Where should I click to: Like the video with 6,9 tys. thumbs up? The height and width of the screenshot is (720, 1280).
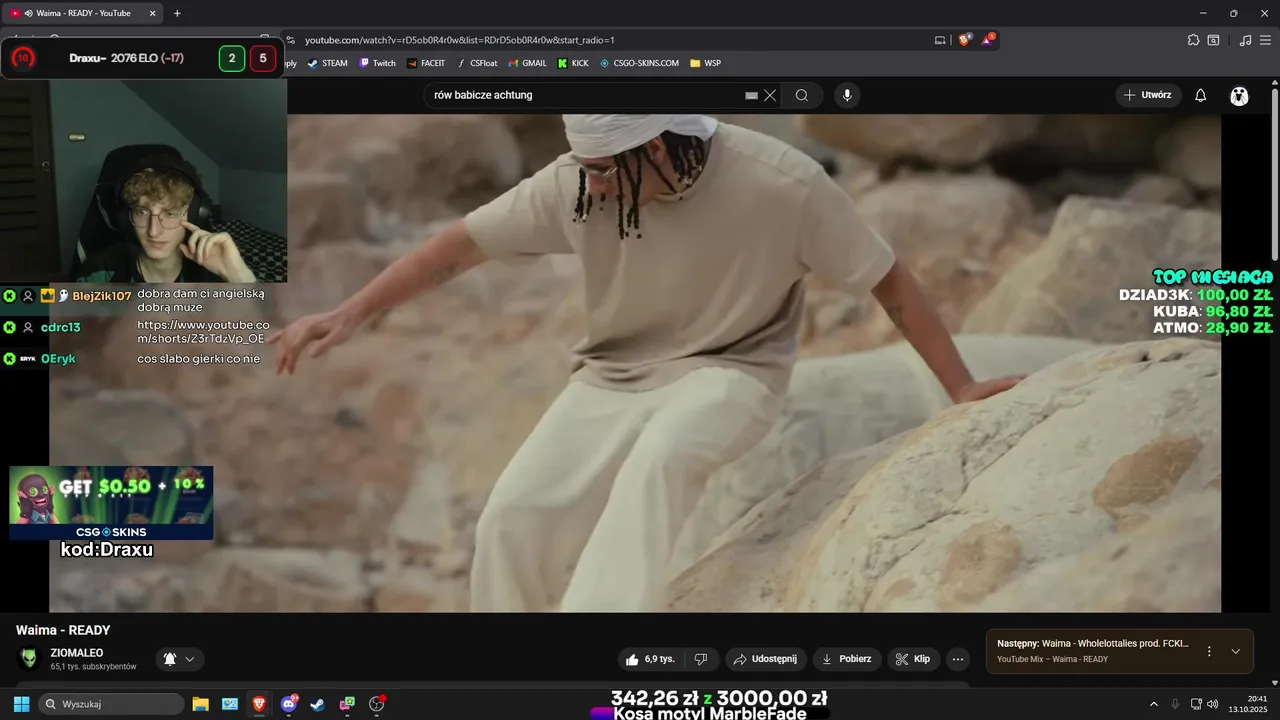pos(650,659)
